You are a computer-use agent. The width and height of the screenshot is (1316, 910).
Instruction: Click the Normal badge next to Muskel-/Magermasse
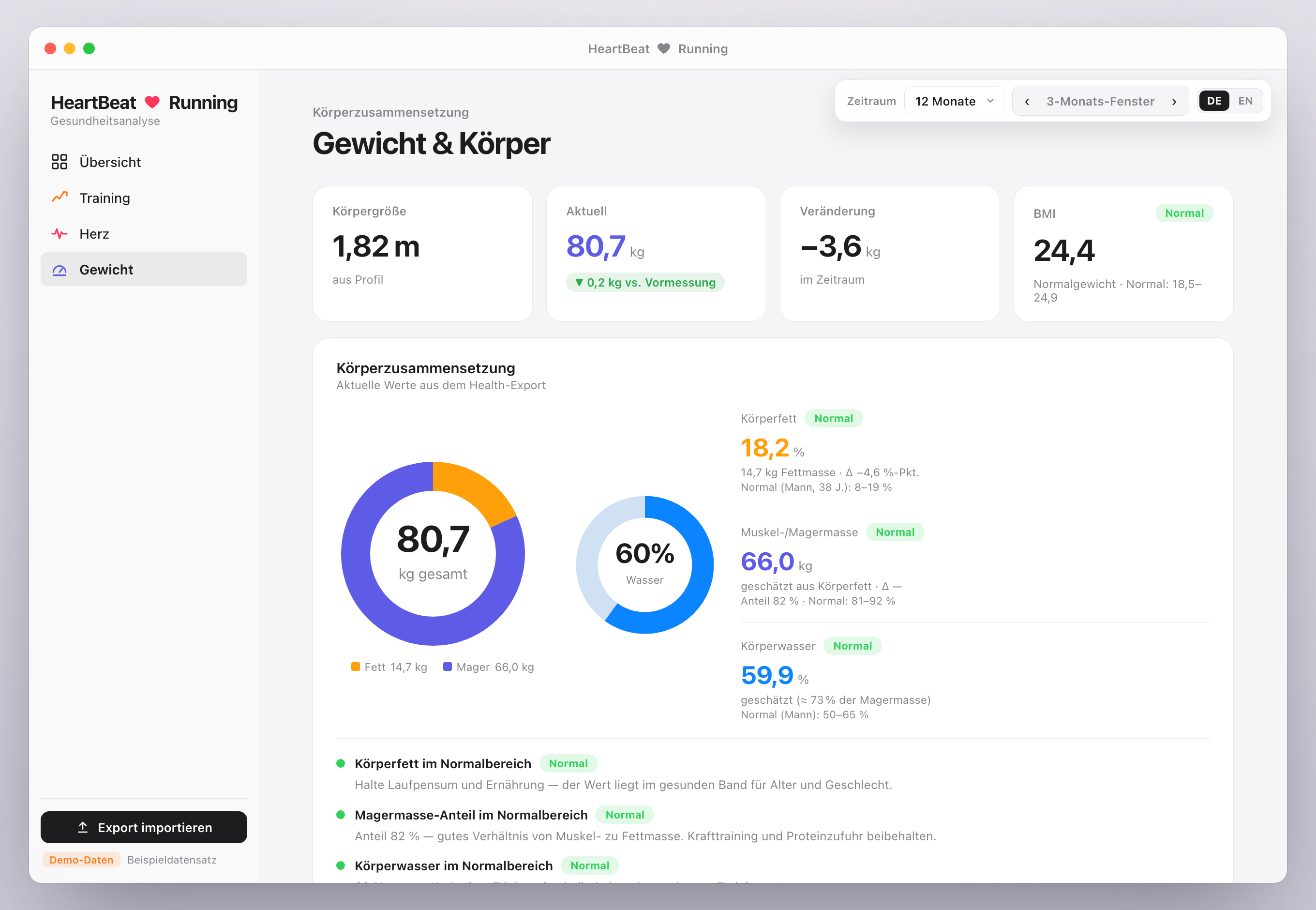pos(895,532)
